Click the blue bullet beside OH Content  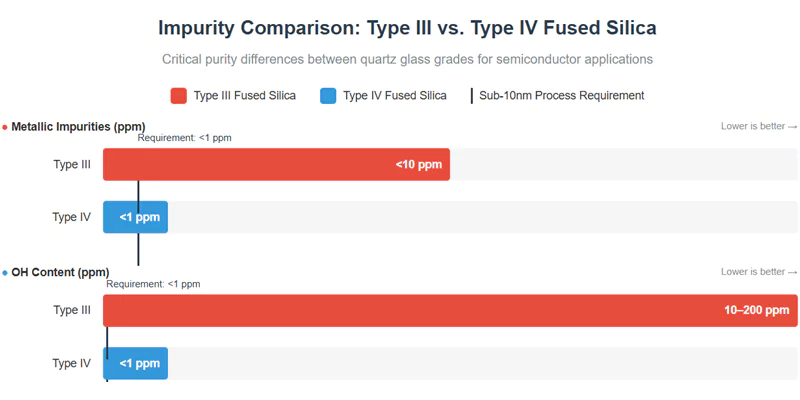pos(5,273)
